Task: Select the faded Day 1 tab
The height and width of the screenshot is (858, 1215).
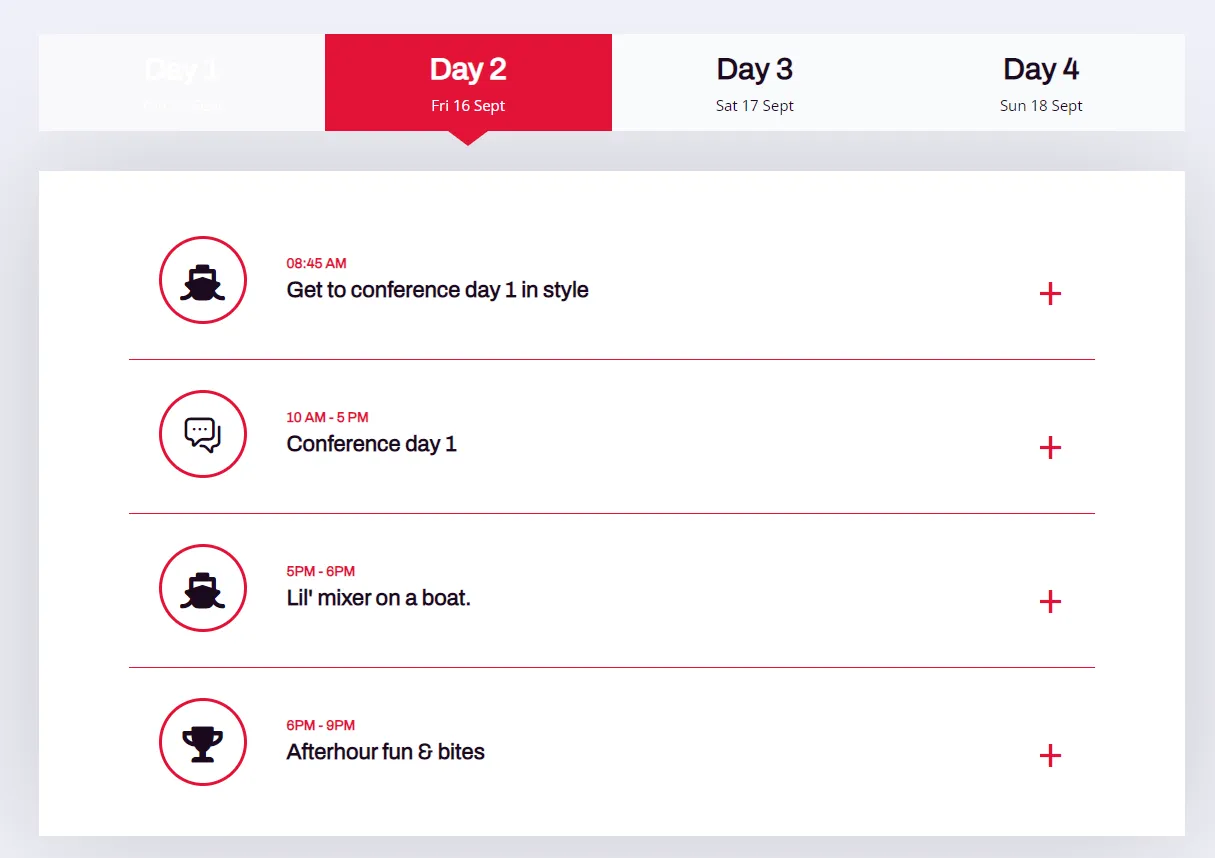Action: click(x=182, y=83)
